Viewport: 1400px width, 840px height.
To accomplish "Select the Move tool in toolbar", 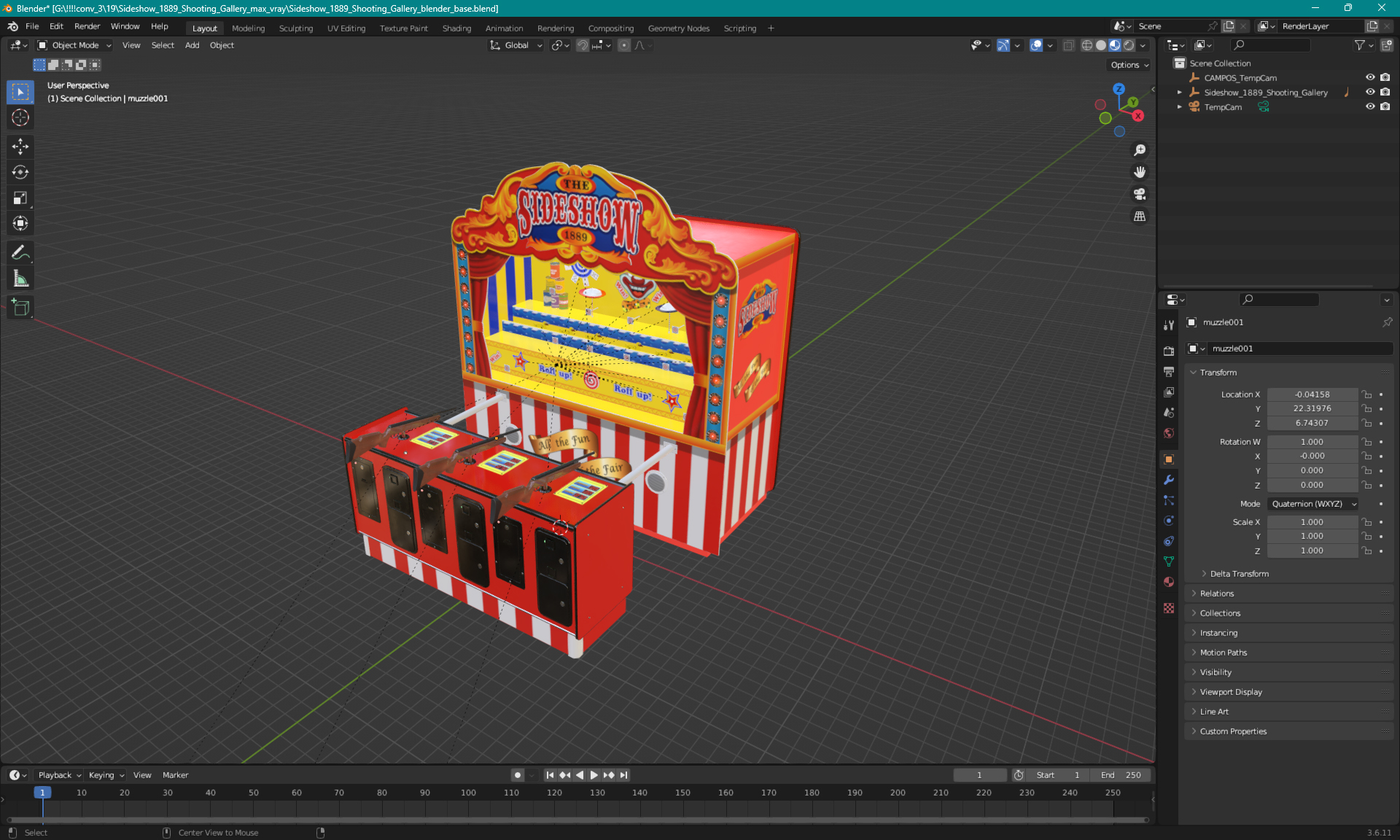I will pyautogui.click(x=22, y=146).
